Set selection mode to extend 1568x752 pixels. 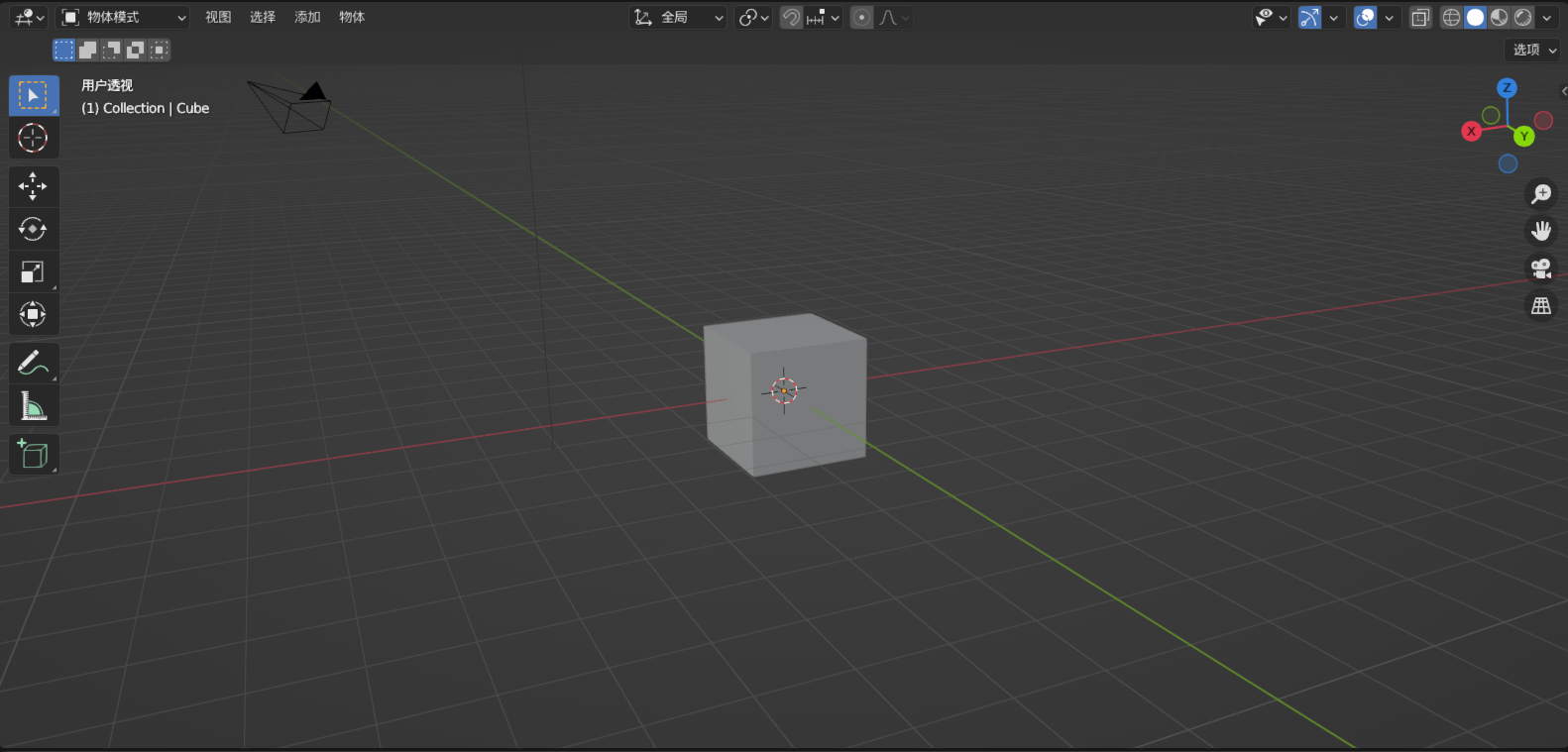(88, 50)
